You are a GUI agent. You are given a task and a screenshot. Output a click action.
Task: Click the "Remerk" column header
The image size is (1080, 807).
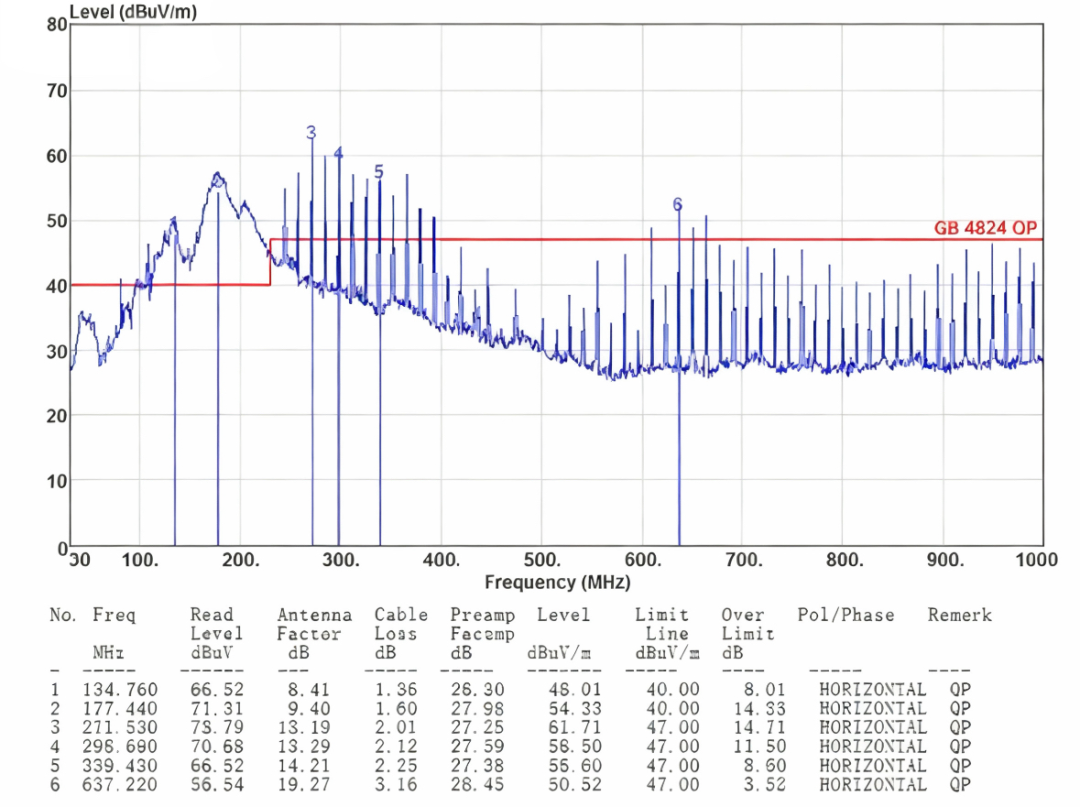[x=959, y=615]
